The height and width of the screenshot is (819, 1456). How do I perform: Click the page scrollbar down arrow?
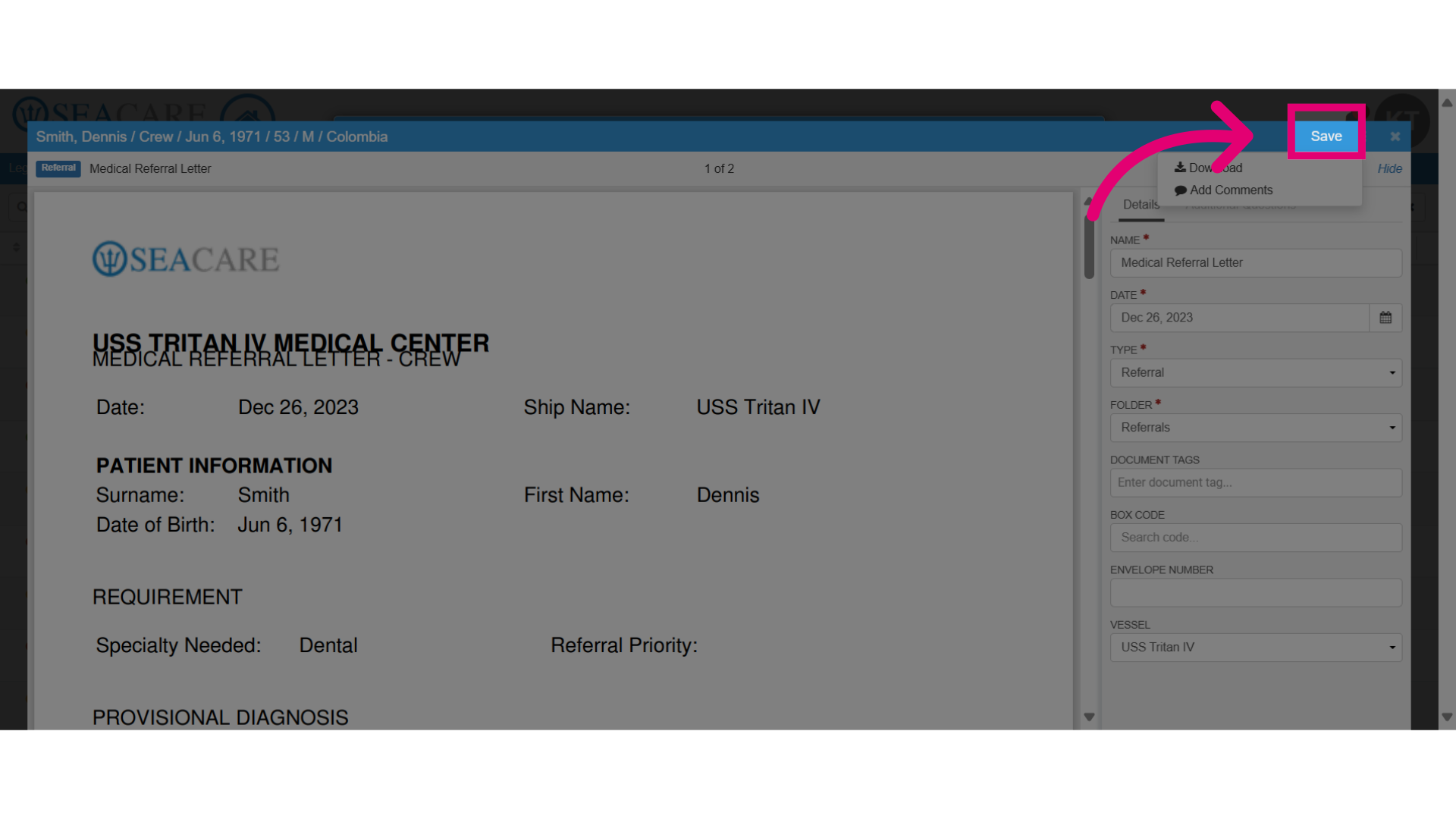click(1447, 717)
